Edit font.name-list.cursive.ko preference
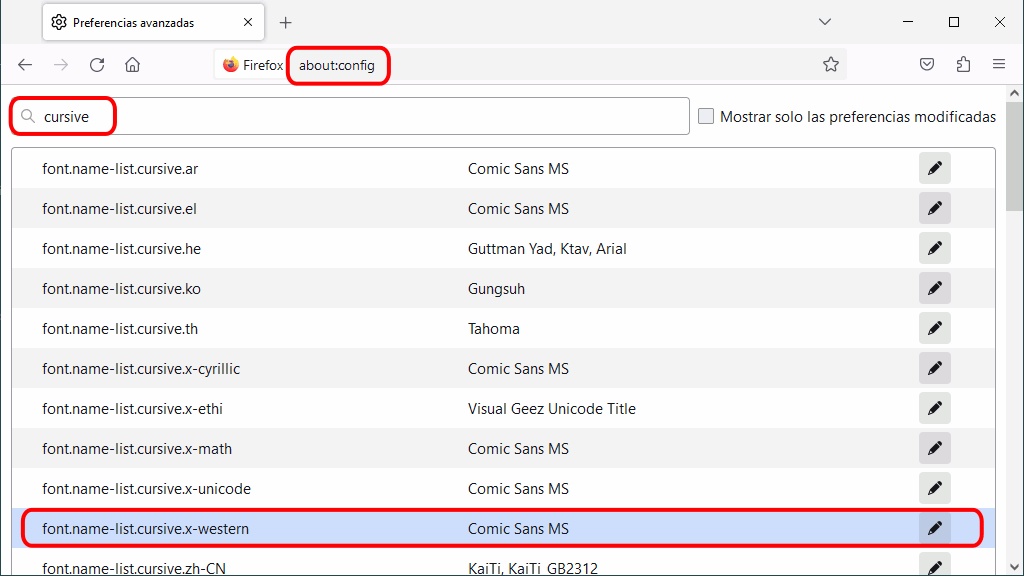This screenshot has height=576, width=1024. pyautogui.click(x=935, y=288)
